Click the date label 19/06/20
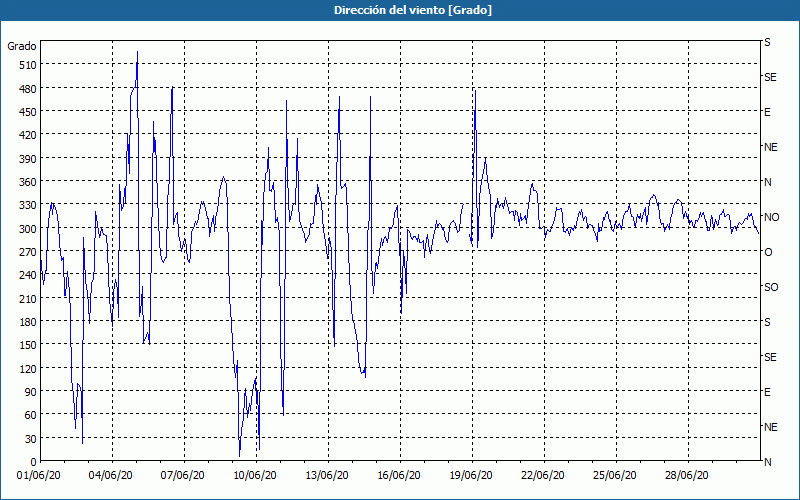The height and width of the screenshot is (500, 800). [x=471, y=476]
